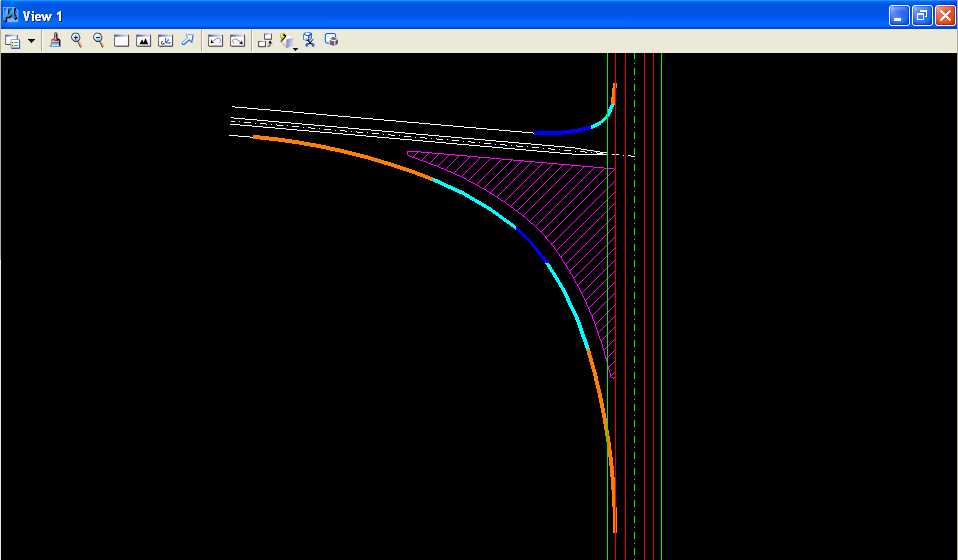This screenshot has height=560, width=958.
Task: Choose the Rotate View tool
Action: [x=165, y=41]
